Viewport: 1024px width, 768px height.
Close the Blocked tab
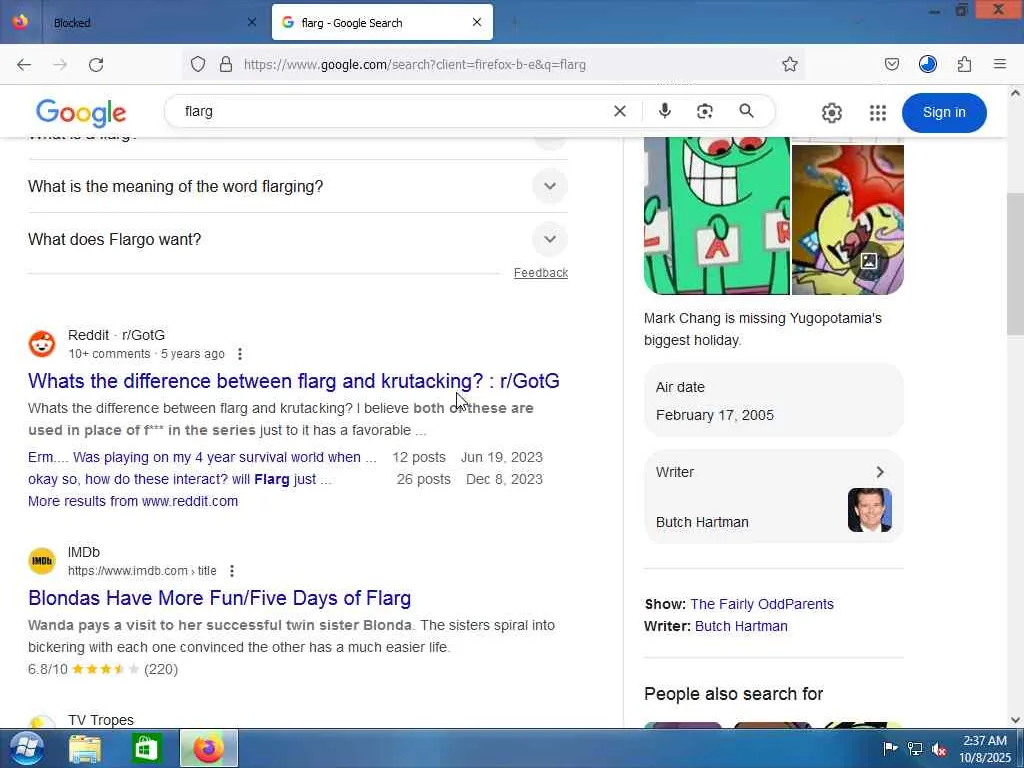pyautogui.click(x=251, y=22)
